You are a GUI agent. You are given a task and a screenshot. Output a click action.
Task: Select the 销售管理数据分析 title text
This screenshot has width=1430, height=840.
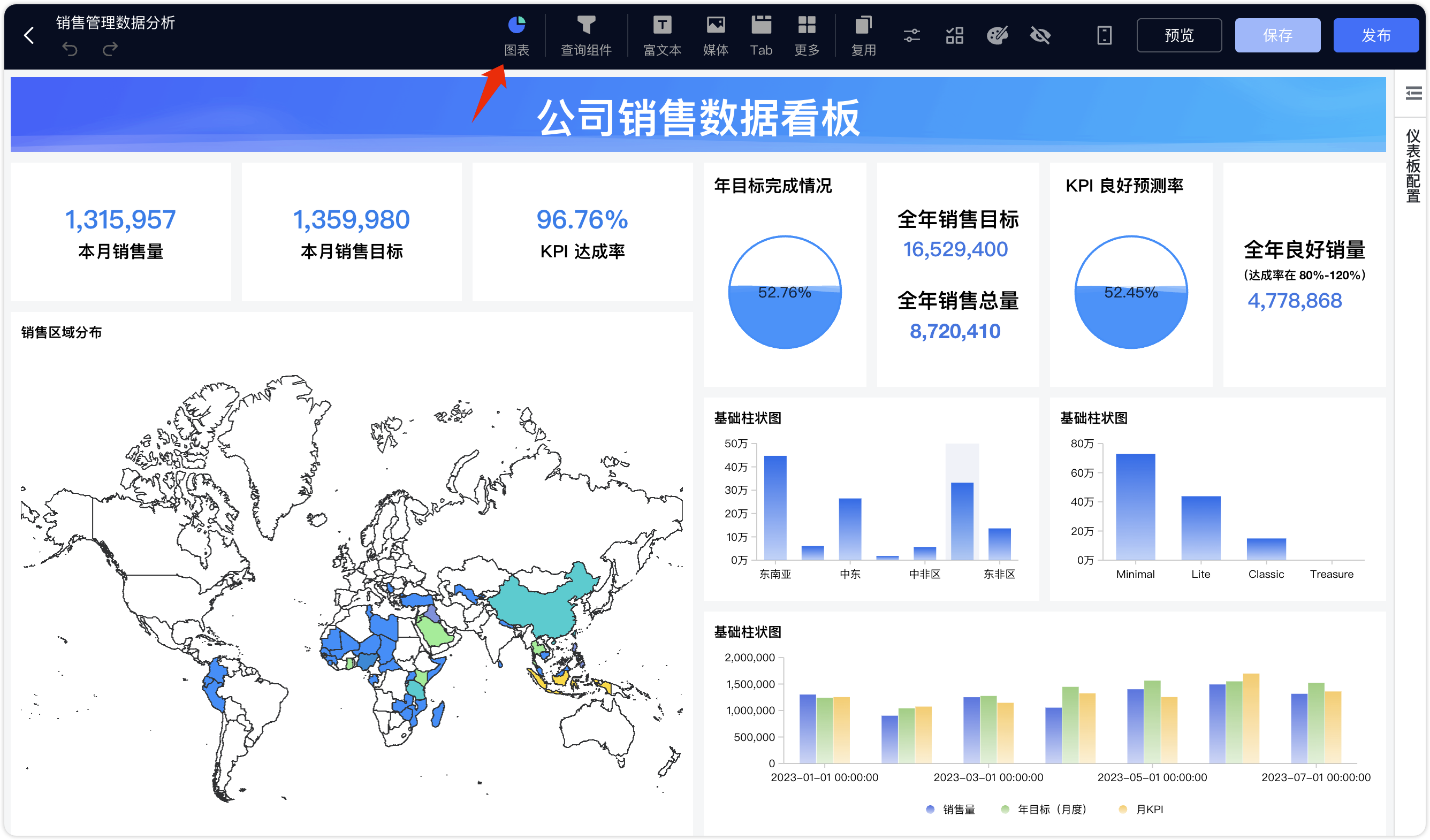(x=115, y=22)
